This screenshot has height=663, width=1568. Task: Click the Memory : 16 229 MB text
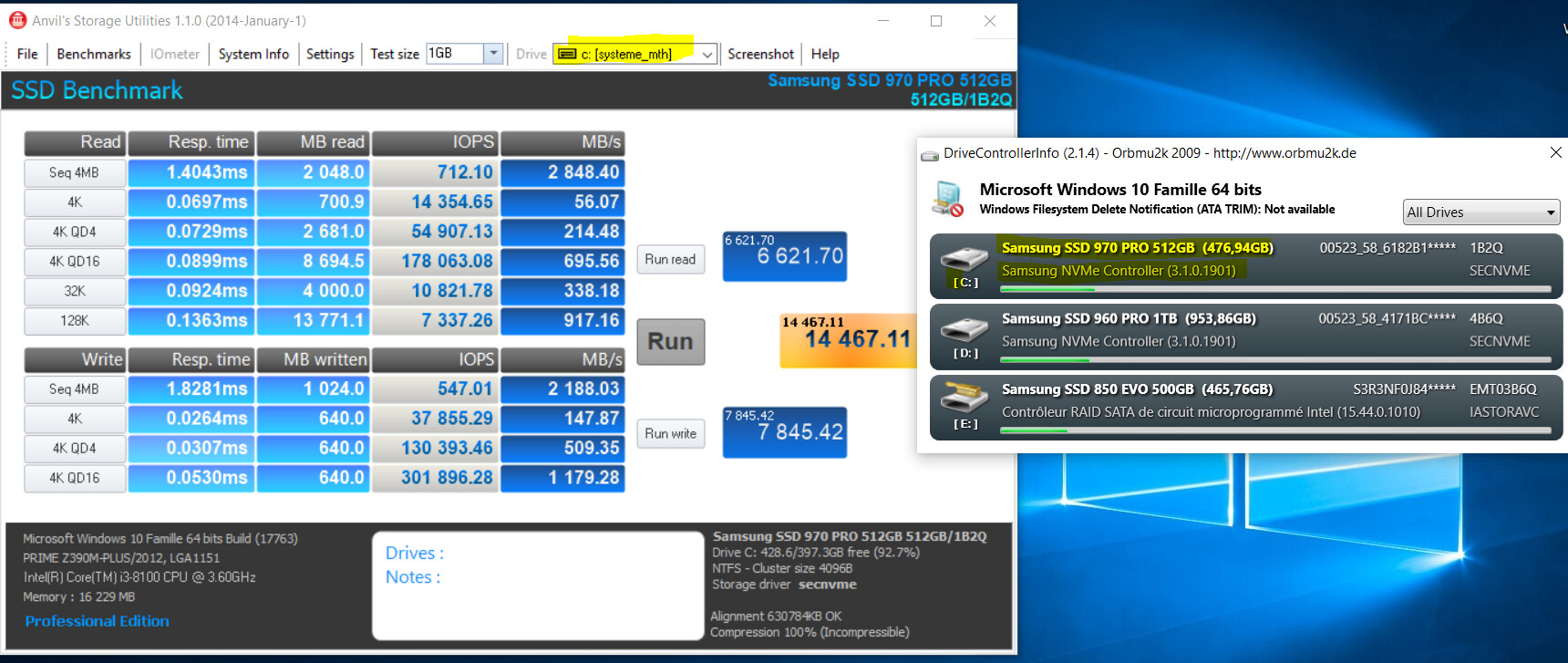79,597
